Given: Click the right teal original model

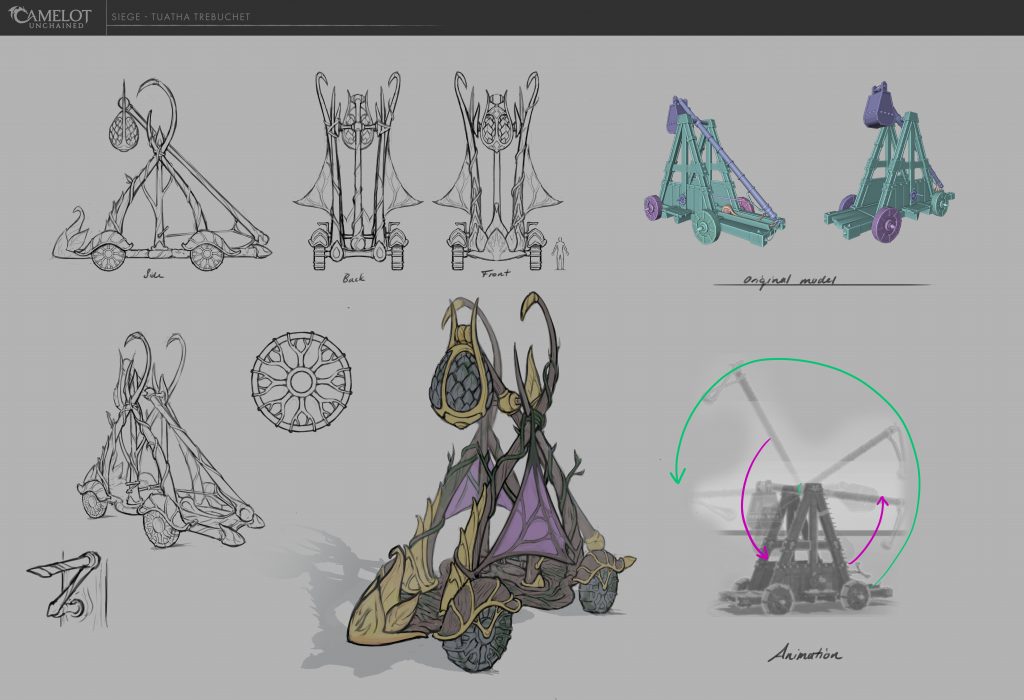Looking at the screenshot, I should (889, 163).
